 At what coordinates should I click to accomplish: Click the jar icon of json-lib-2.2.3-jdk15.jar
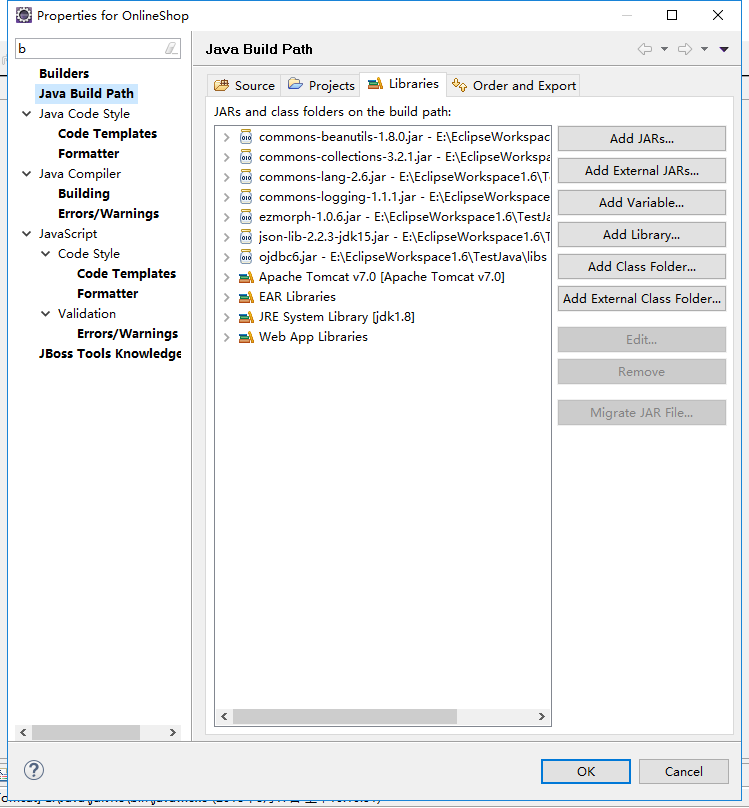(246, 237)
